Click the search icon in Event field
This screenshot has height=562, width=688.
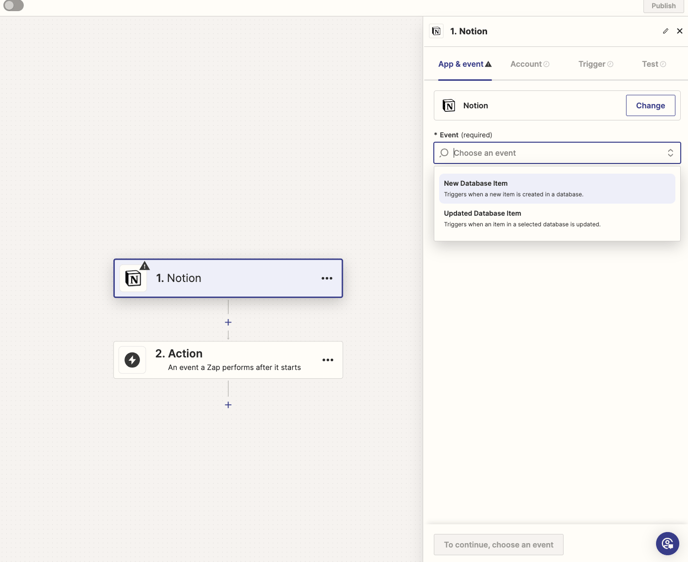tap(444, 153)
